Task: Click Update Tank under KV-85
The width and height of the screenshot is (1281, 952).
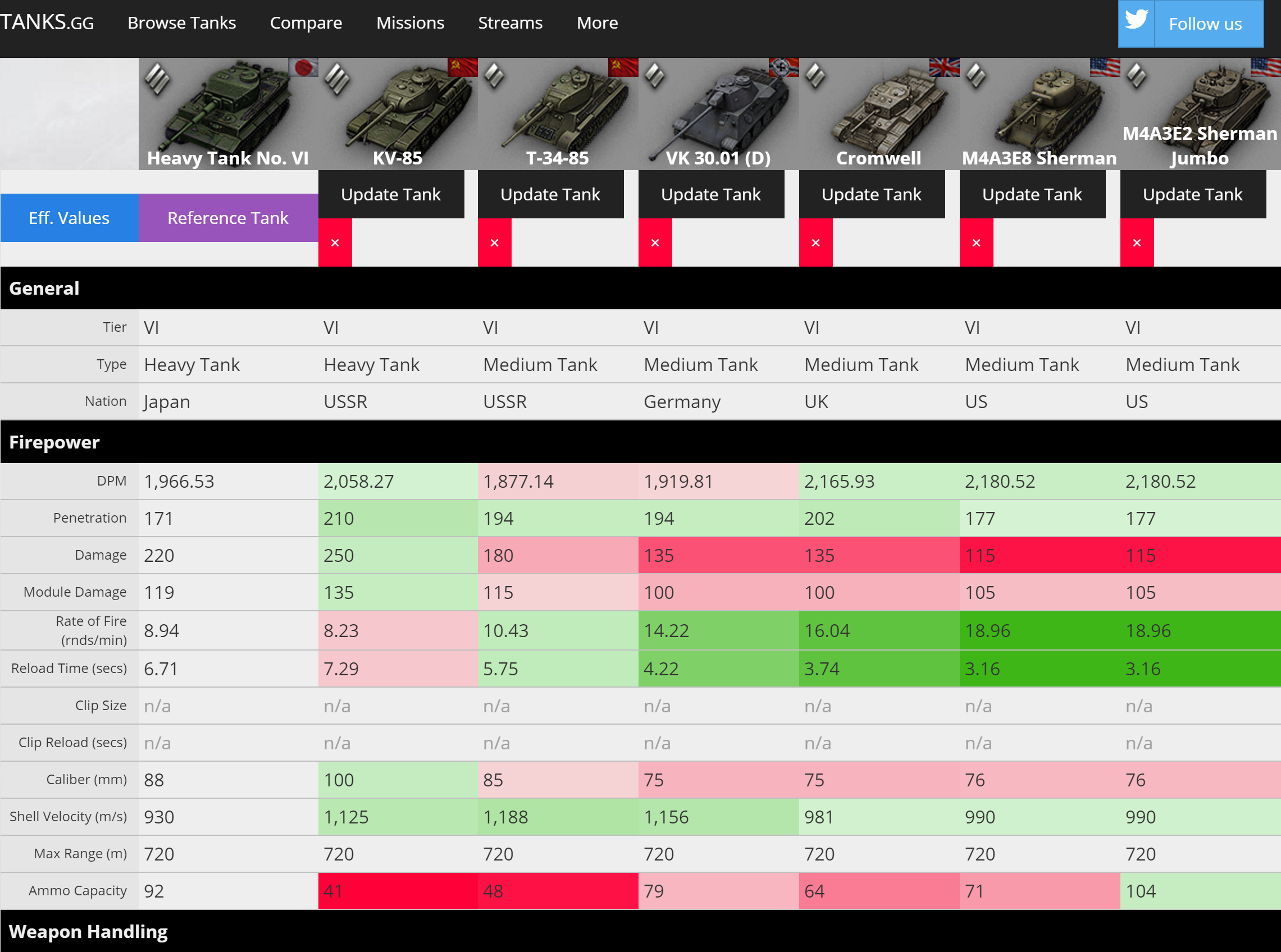Action: point(391,194)
